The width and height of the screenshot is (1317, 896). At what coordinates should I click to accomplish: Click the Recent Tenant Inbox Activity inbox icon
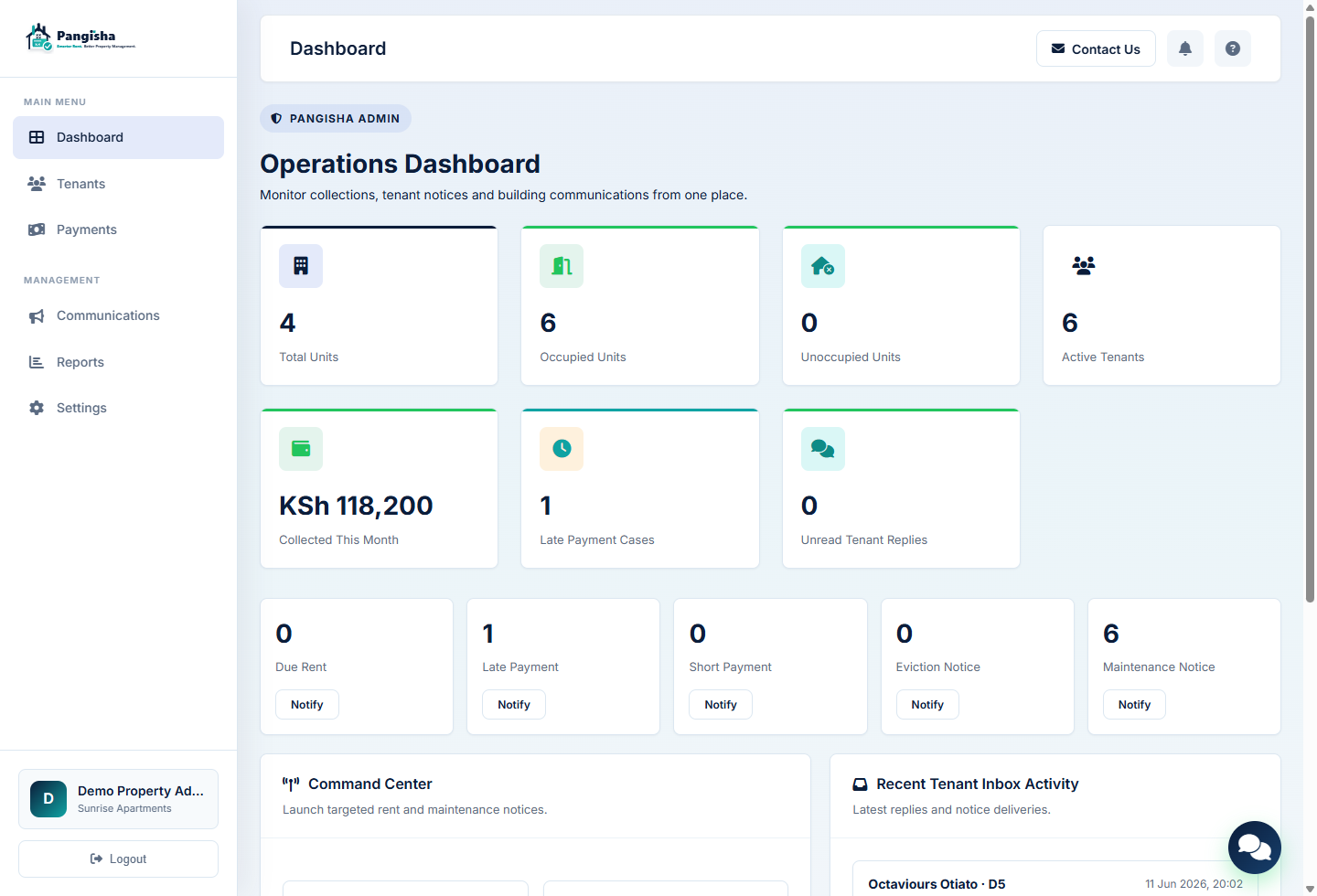pos(860,784)
